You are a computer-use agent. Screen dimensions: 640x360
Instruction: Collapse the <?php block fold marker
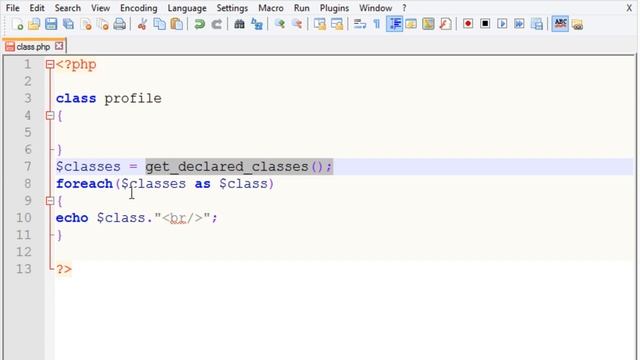tap(50, 64)
